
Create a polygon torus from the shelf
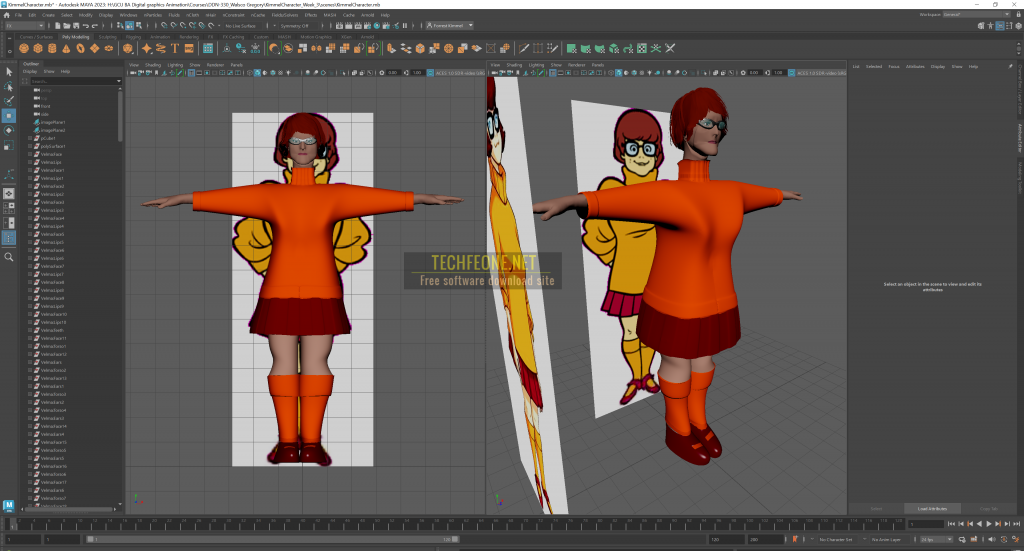tap(80, 48)
